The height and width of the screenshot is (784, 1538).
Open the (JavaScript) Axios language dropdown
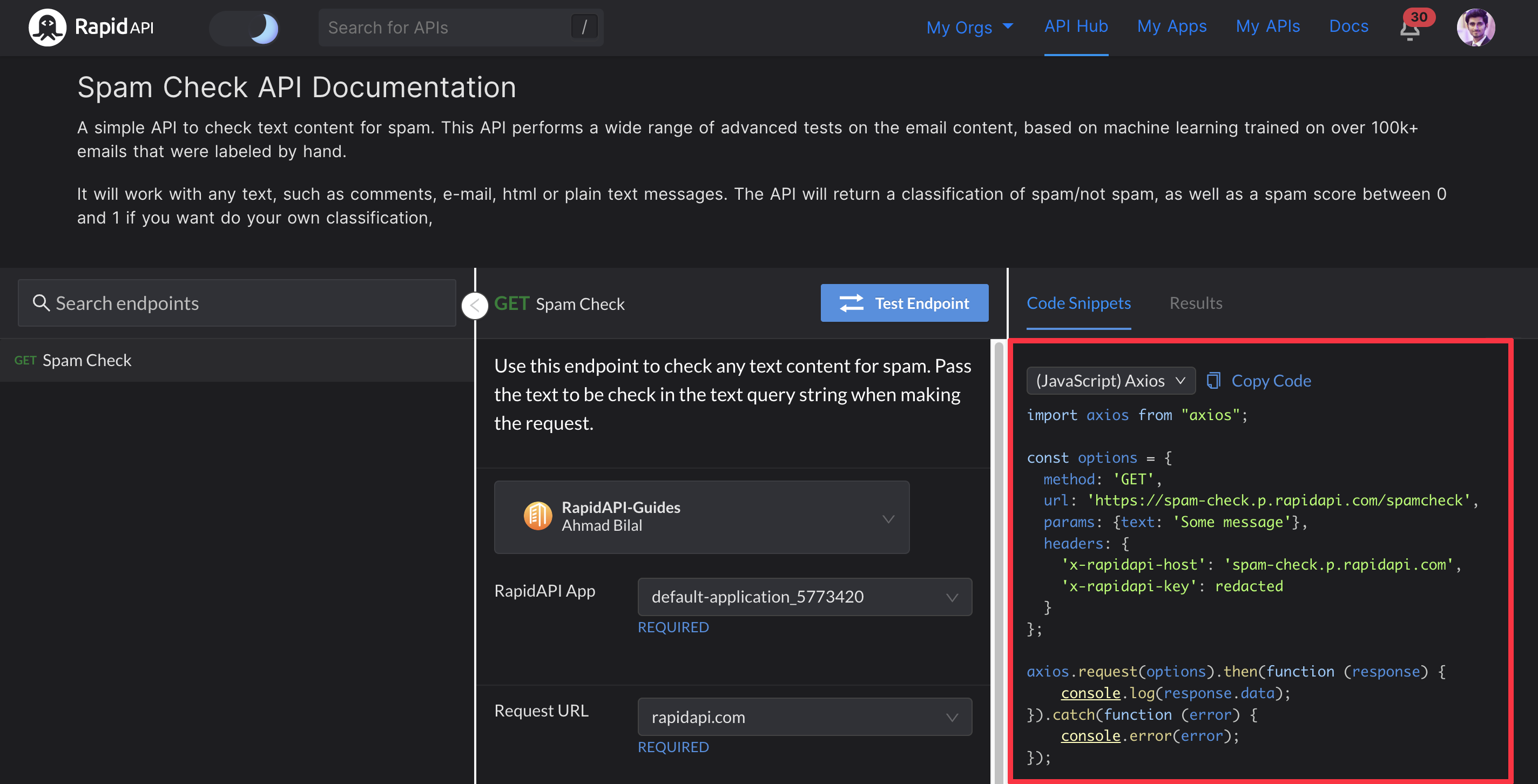[x=1110, y=380]
